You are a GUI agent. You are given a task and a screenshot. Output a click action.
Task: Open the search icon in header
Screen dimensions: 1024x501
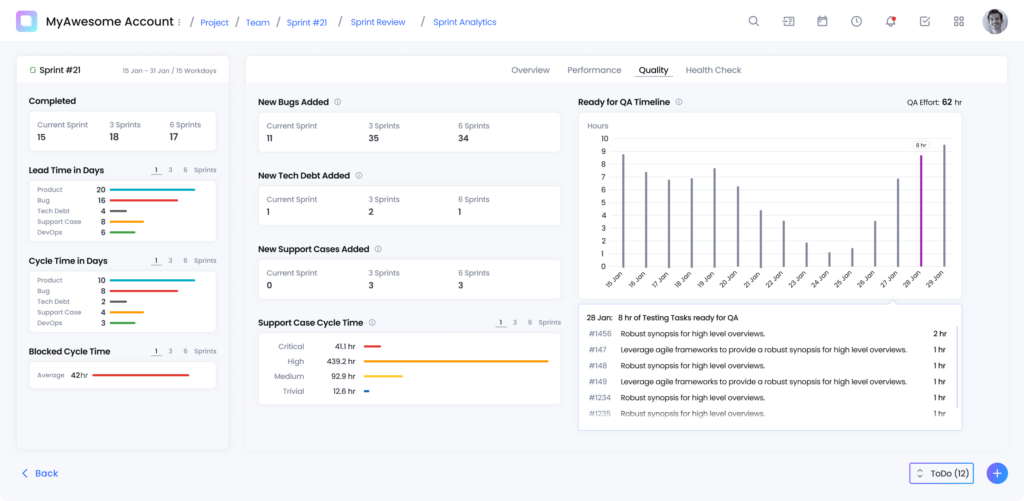(754, 22)
